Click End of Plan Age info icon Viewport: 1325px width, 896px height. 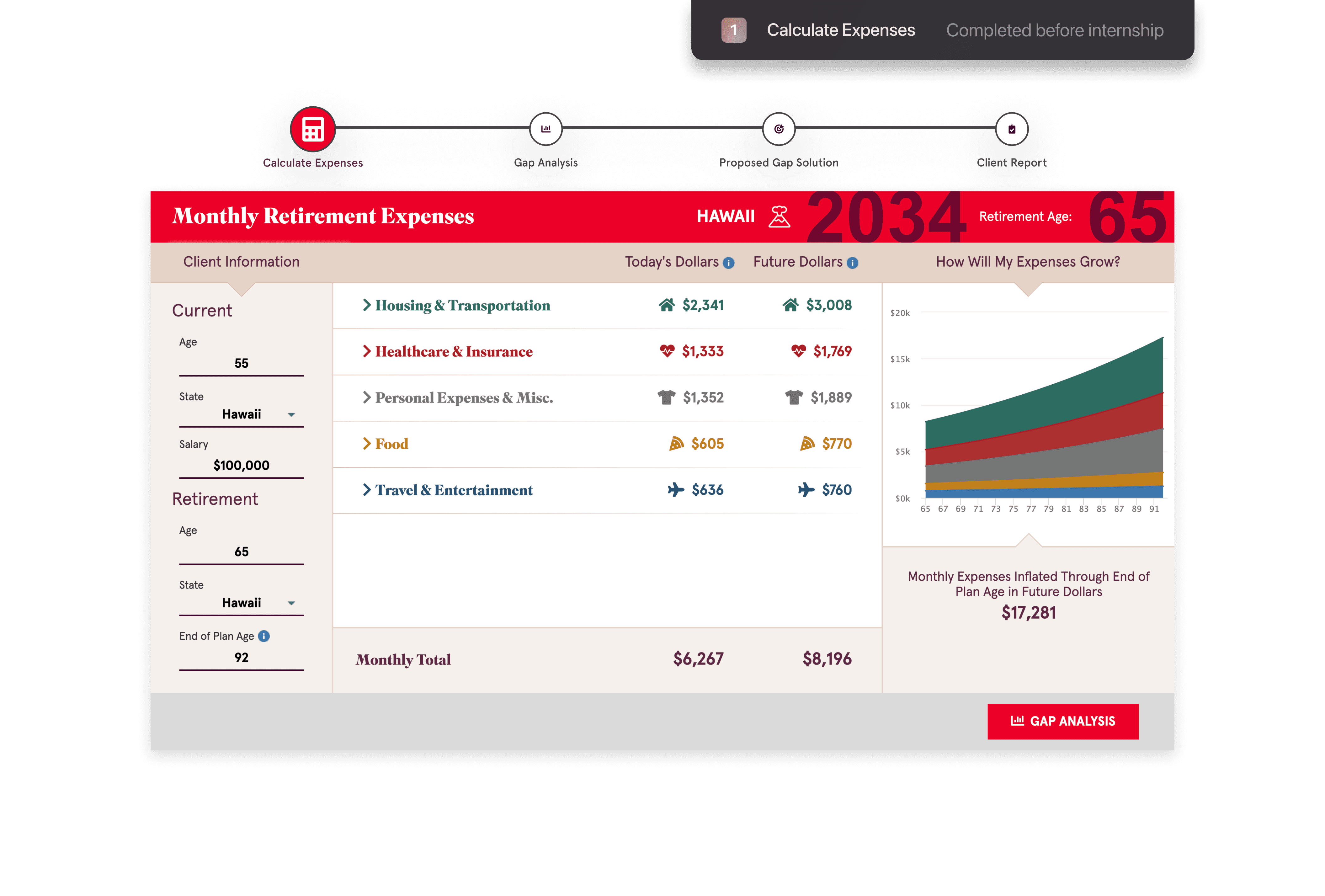click(x=263, y=636)
